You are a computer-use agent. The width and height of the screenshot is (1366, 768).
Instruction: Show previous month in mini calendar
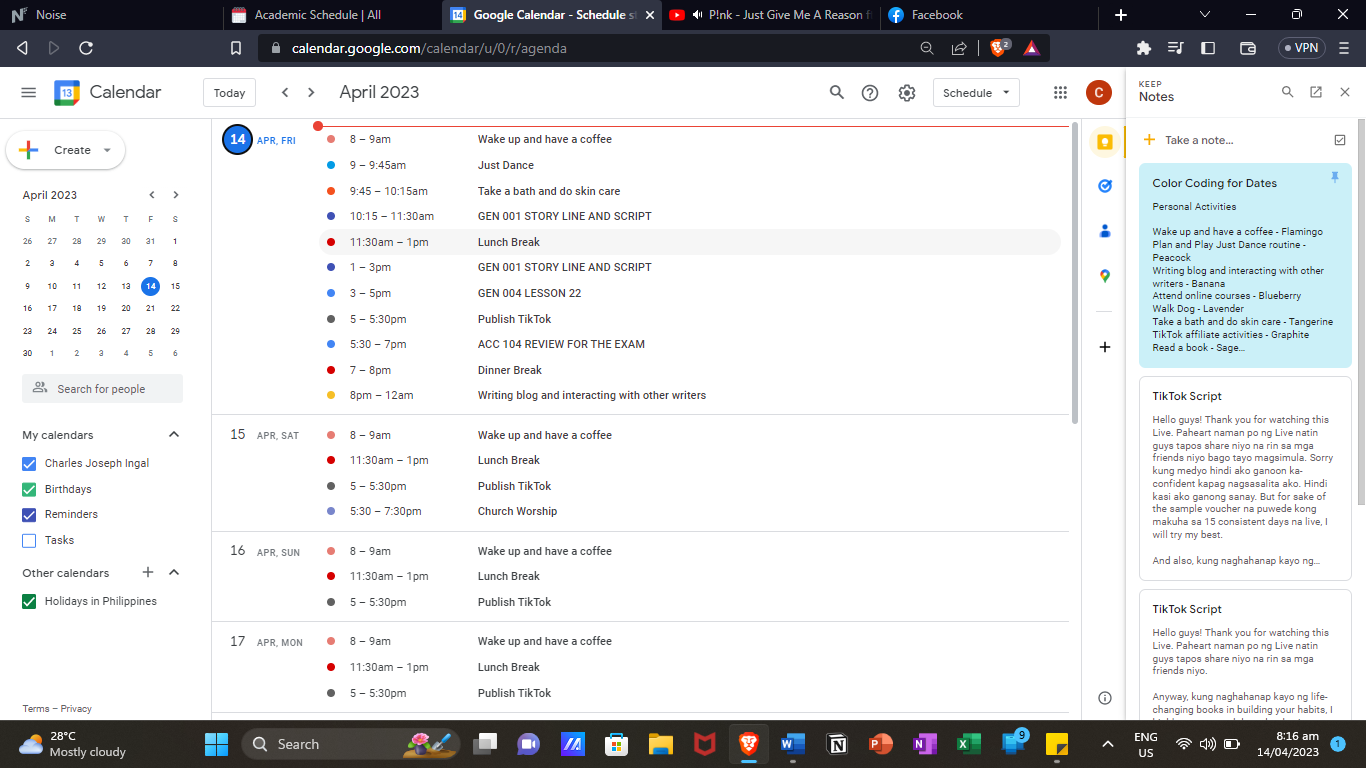(x=152, y=195)
